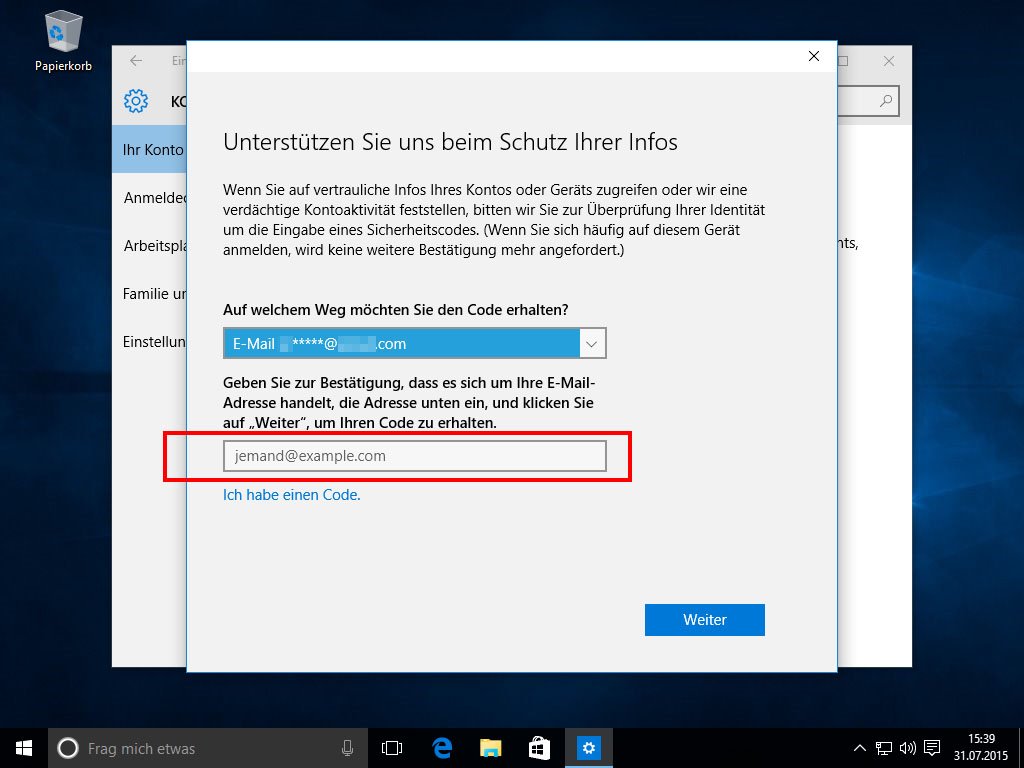Select the Settings gear icon on taskbar
Image resolution: width=1024 pixels, height=768 pixels.
tap(588, 747)
